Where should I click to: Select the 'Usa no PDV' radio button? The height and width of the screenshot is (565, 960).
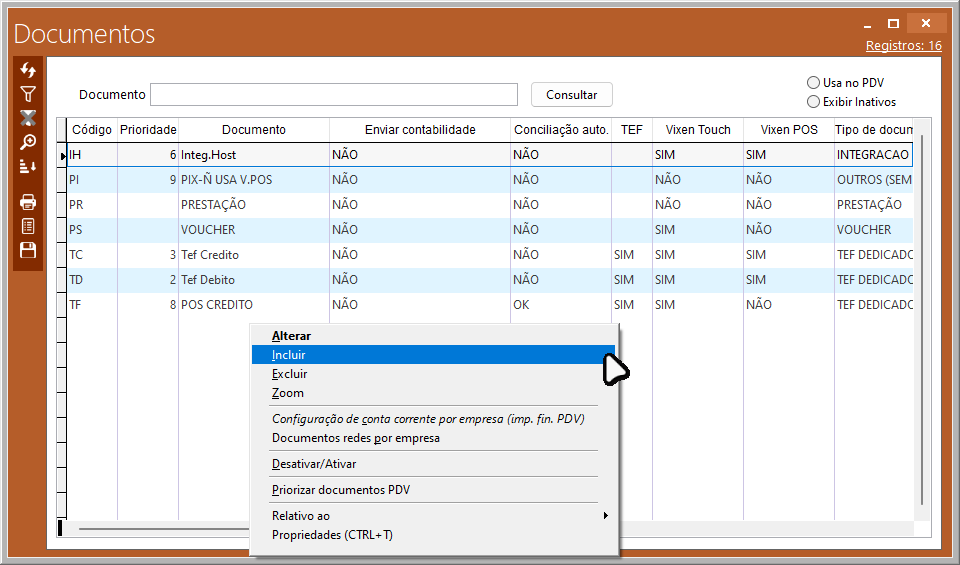(x=813, y=83)
